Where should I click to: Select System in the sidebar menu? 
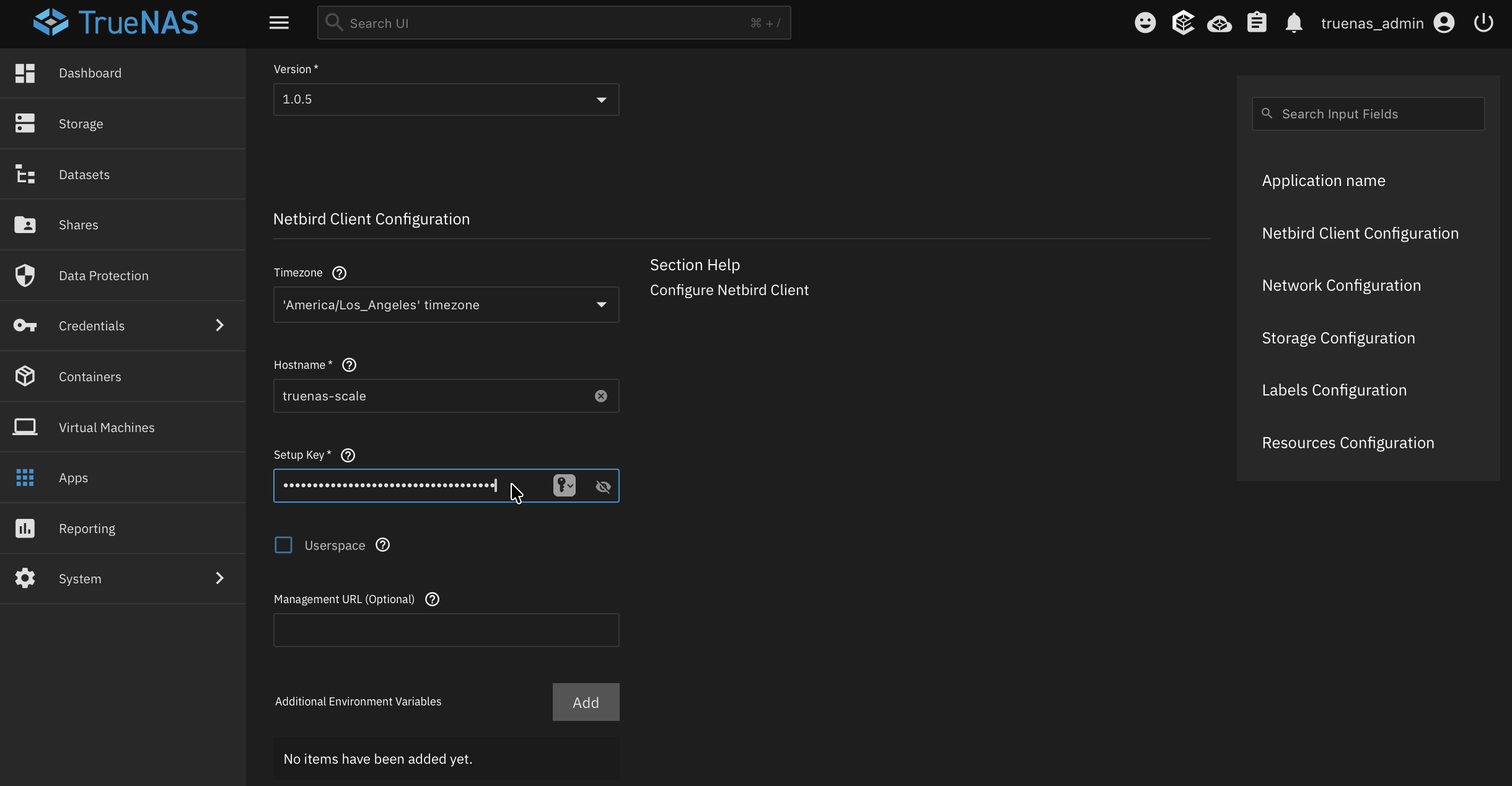point(80,578)
